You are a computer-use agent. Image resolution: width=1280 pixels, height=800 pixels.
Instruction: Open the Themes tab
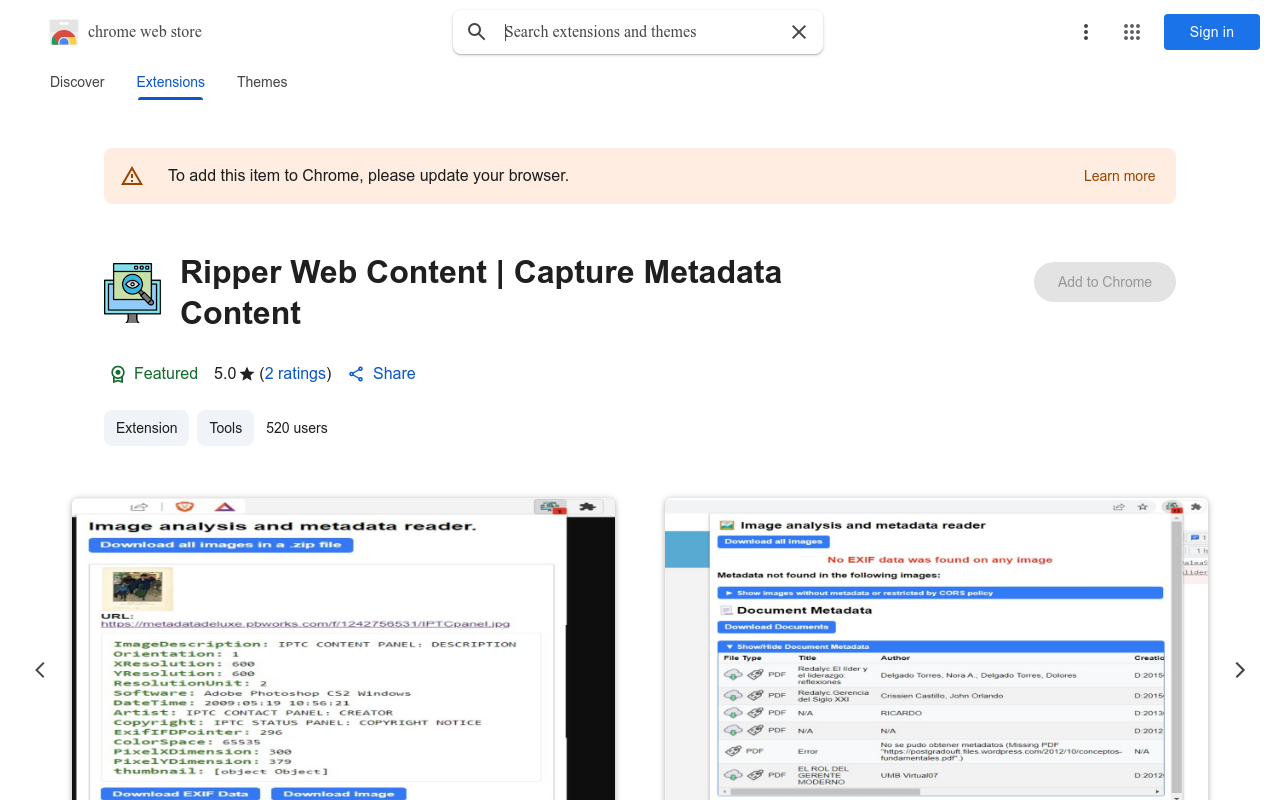pos(262,82)
